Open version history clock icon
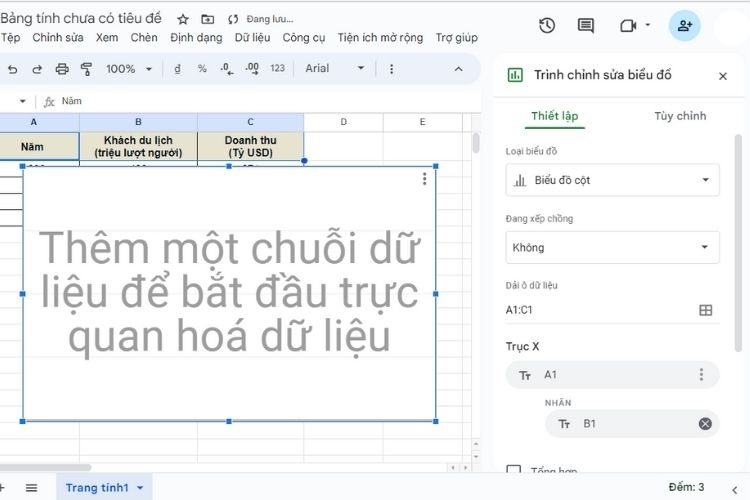 pos(547,25)
